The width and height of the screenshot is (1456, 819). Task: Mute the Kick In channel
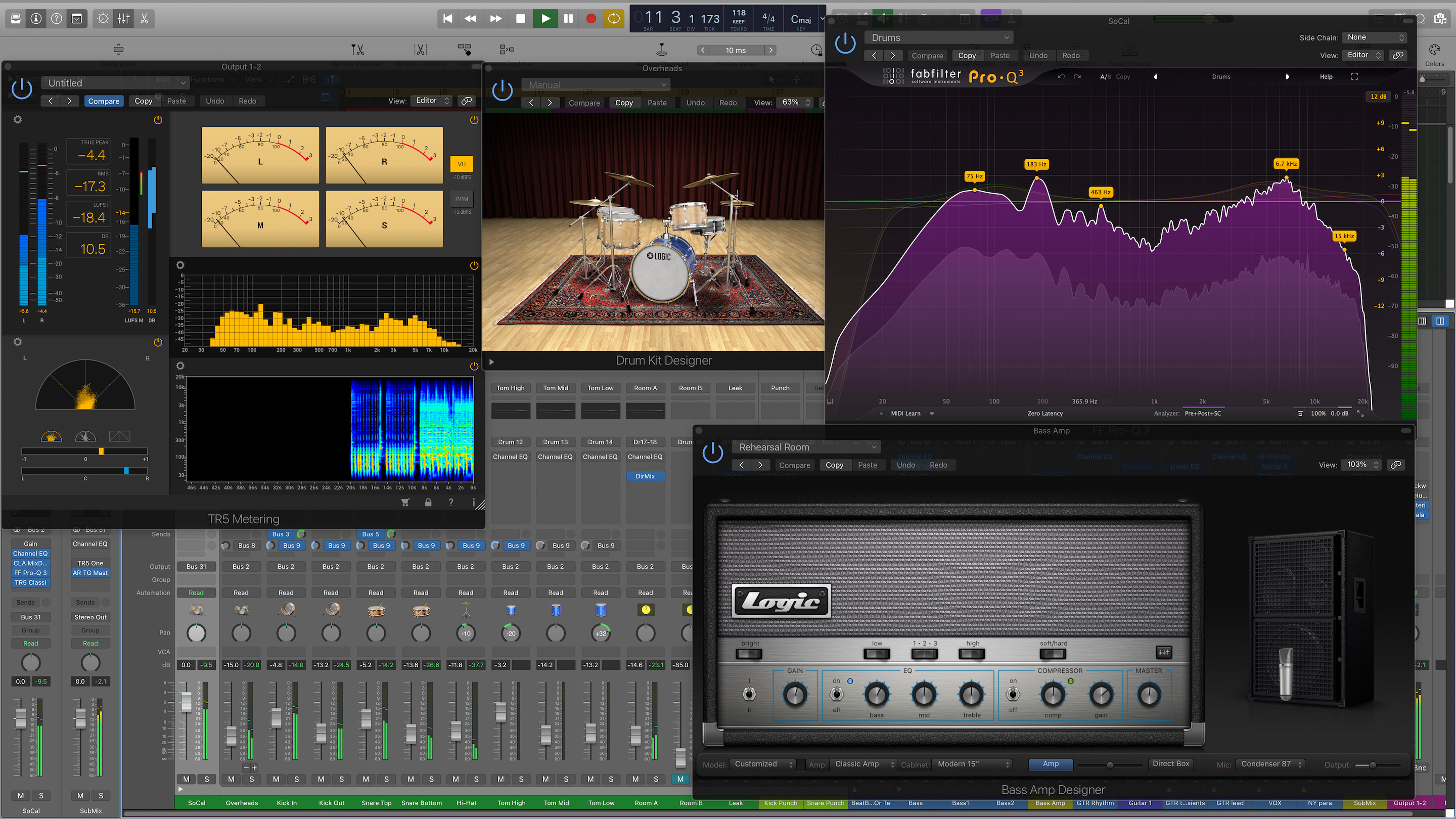click(276, 779)
